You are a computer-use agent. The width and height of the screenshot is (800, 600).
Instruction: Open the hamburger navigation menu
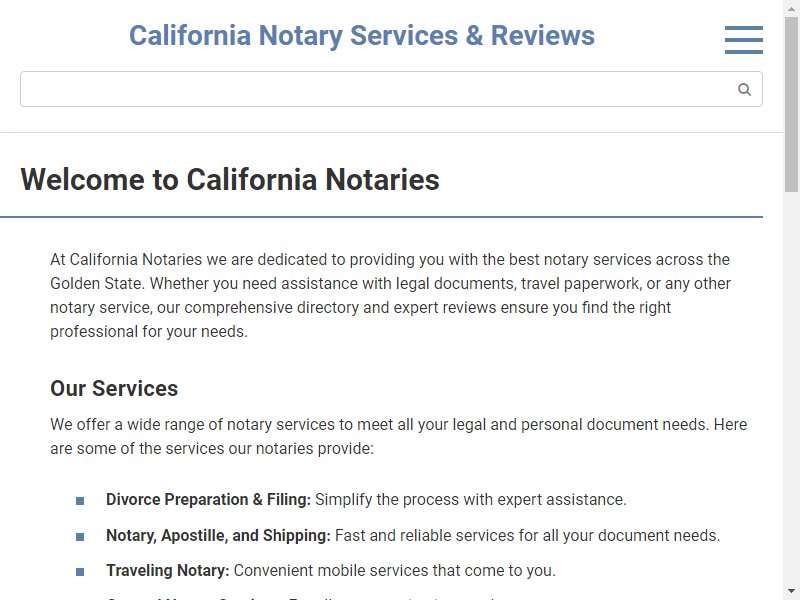(x=743, y=39)
